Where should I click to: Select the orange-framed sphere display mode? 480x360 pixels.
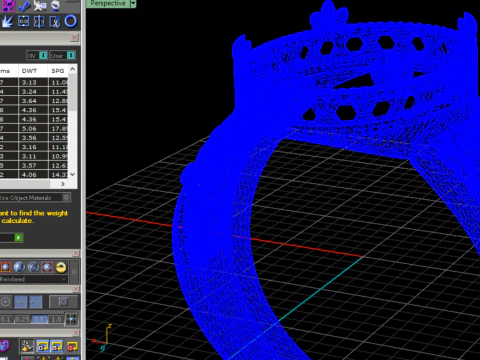click(x=5, y=267)
